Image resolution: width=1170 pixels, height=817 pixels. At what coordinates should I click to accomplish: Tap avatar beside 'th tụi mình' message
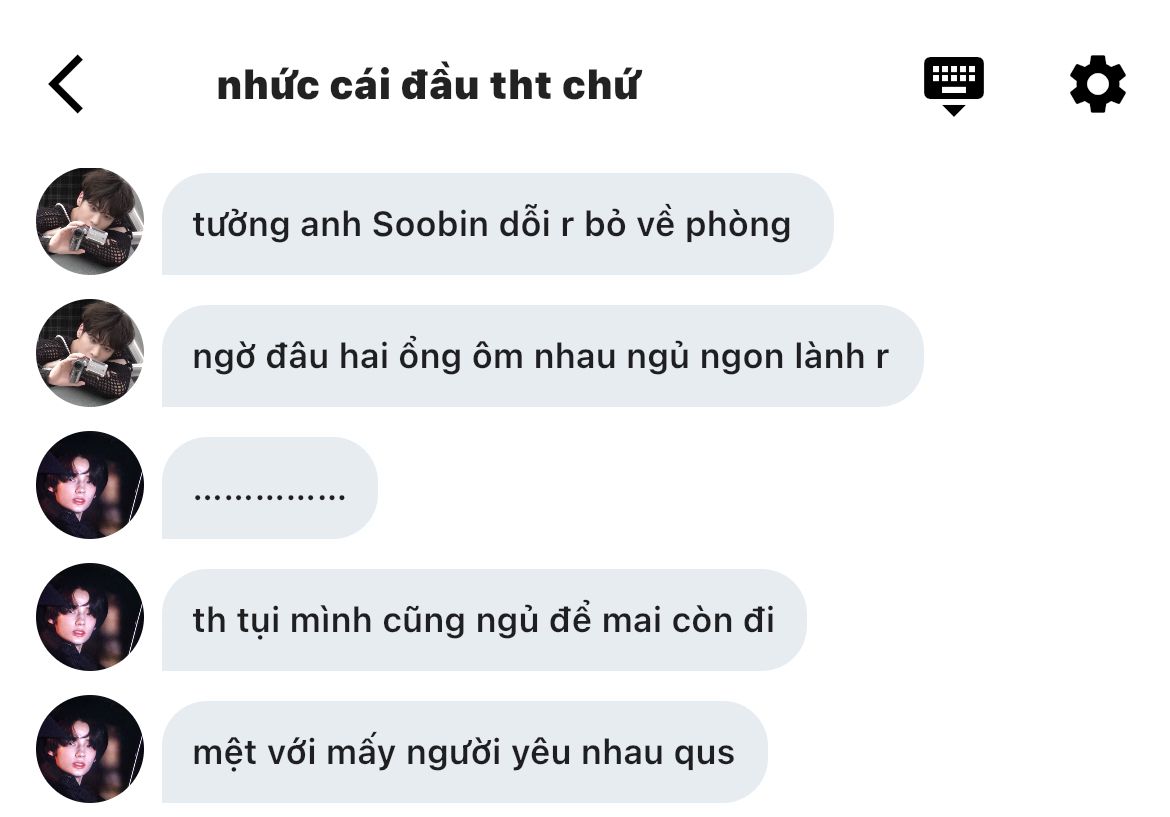(x=90, y=617)
